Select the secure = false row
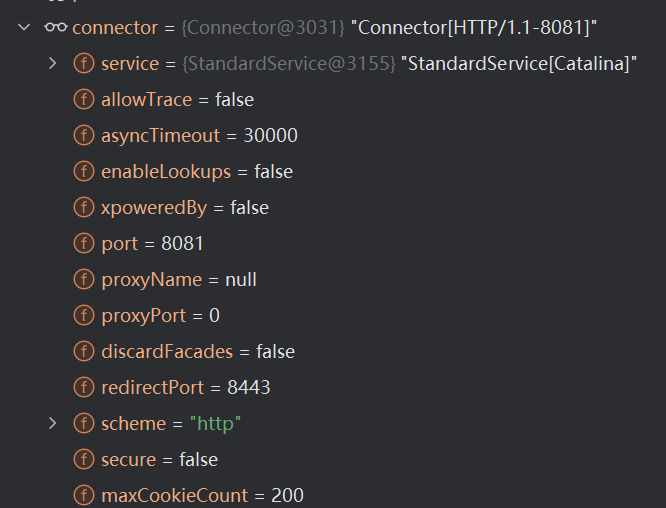This screenshot has width=666, height=508. pyautogui.click(x=159, y=460)
